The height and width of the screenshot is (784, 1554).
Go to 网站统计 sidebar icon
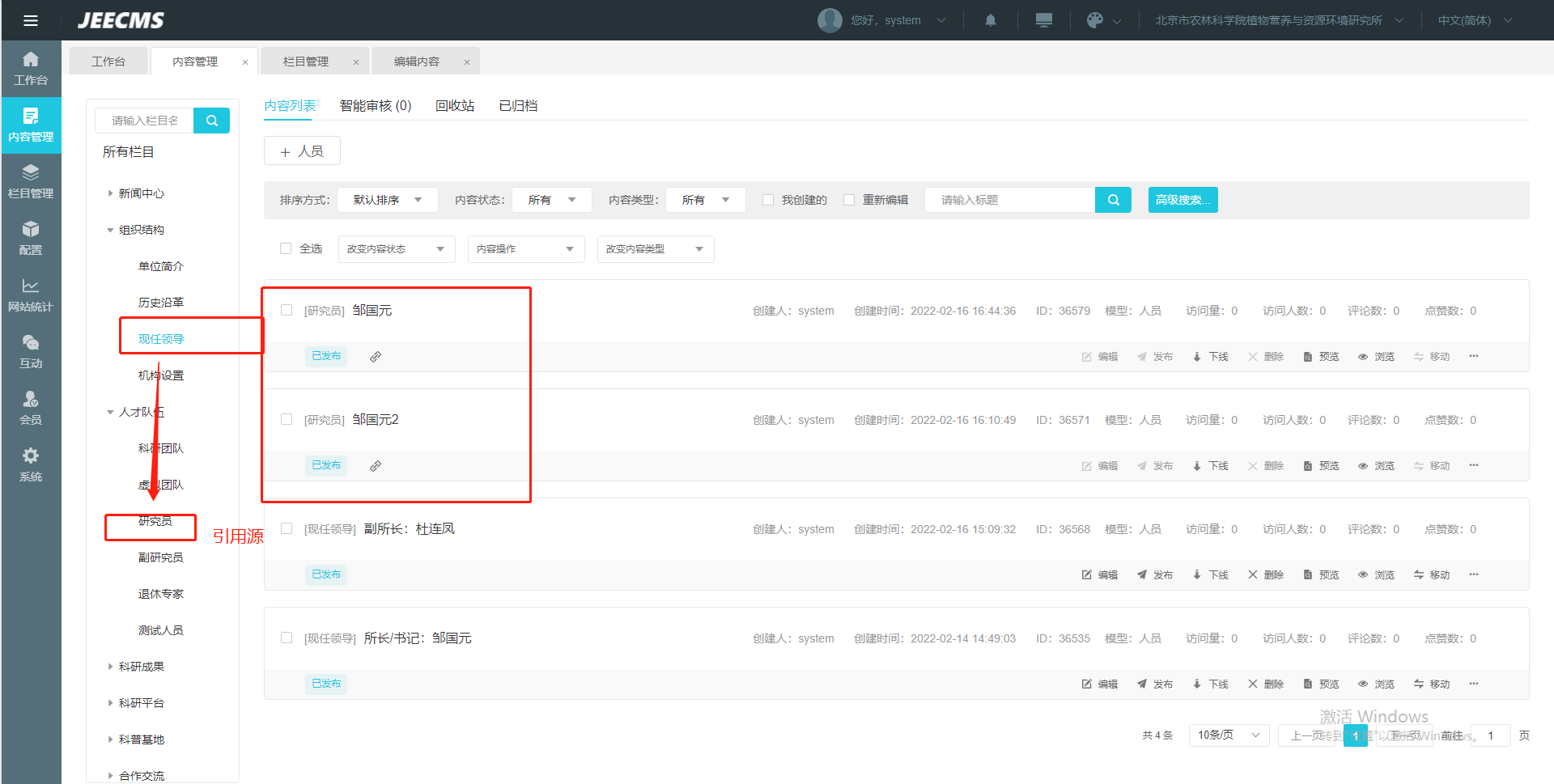point(31,295)
